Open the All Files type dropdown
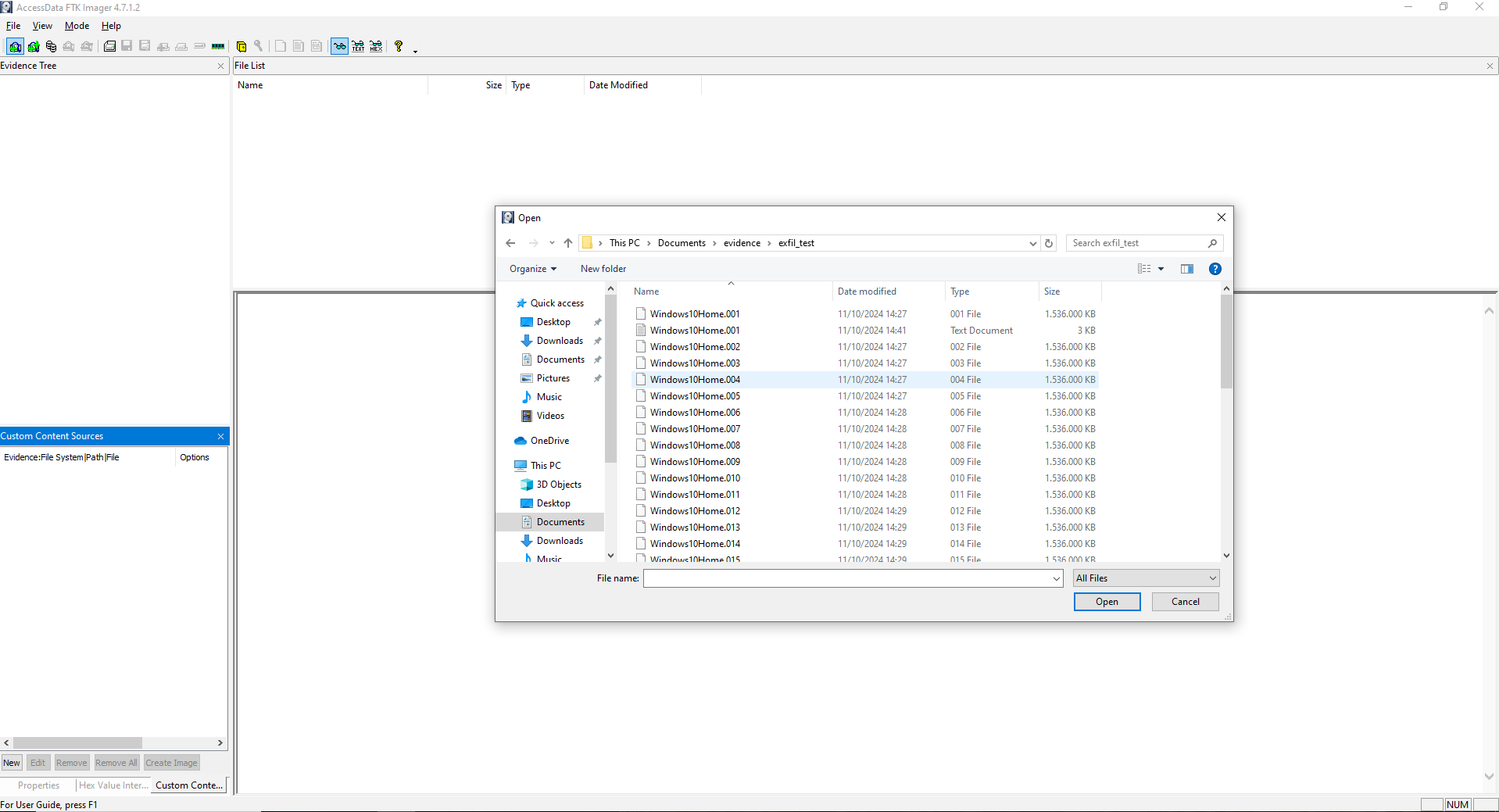Viewport: 1499px width, 812px height. tap(1146, 578)
